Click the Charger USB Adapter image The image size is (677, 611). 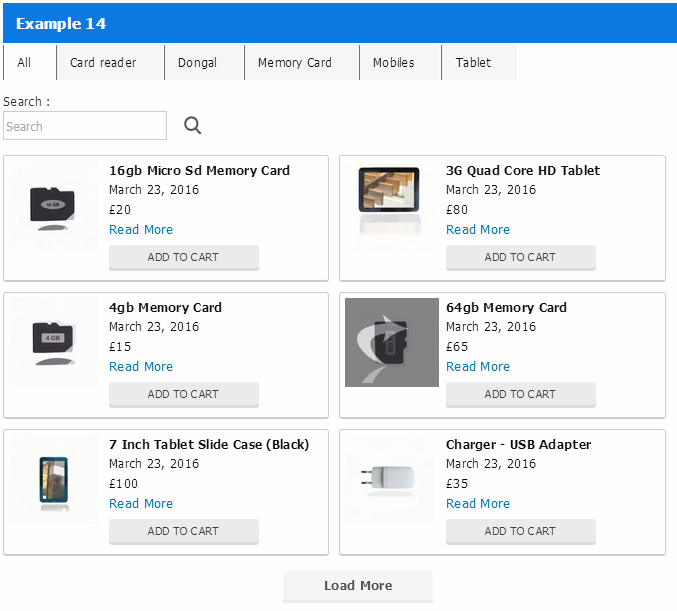tap(390, 479)
